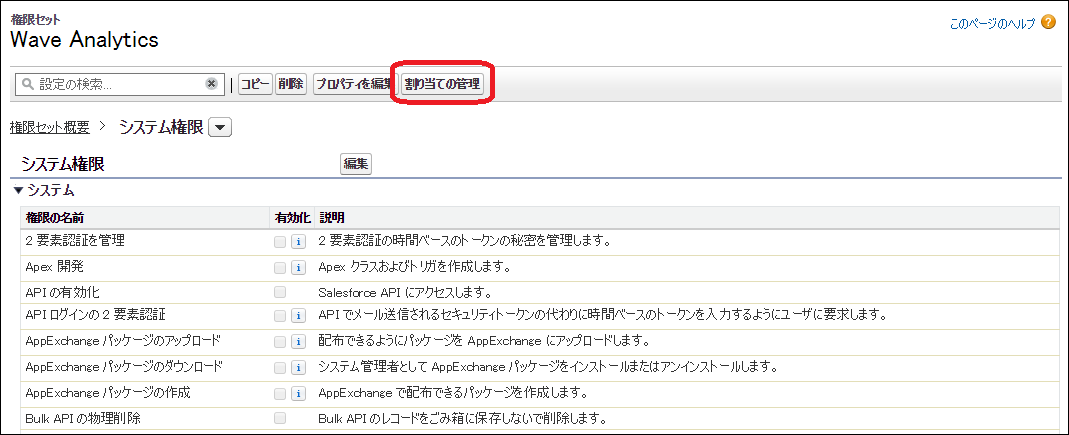
Task: Click the 編集 button beside システム権限
Action: click(356, 164)
